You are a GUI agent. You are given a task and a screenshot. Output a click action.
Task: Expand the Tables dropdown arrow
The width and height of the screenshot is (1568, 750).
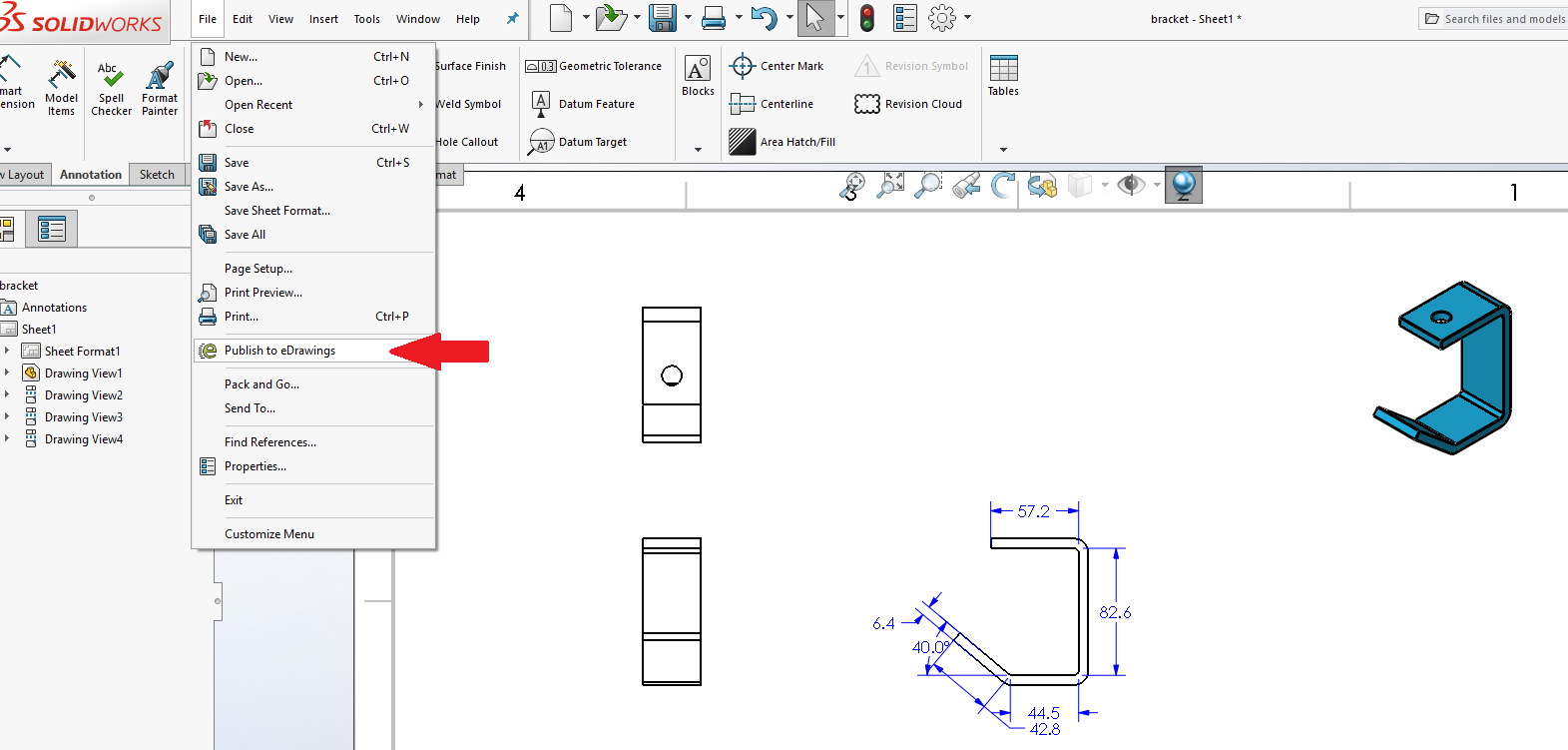(x=1003, y=150)
